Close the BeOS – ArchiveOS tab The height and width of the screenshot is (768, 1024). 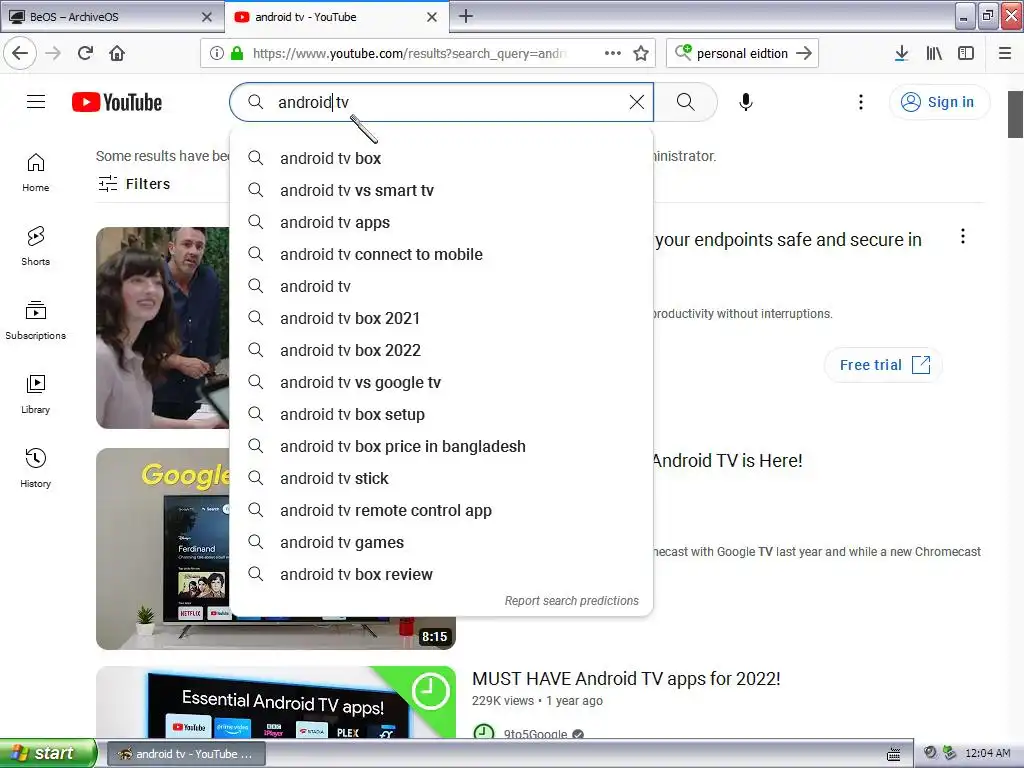(x=207, y=17)
